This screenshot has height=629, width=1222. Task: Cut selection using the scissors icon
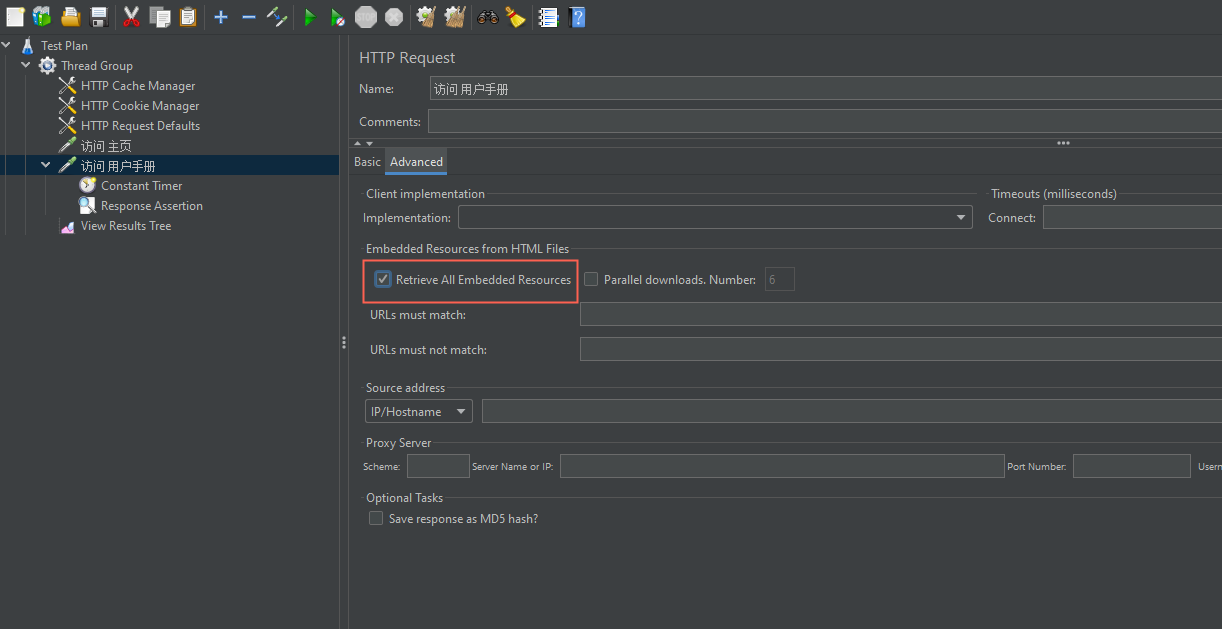(x=131, y=16)
